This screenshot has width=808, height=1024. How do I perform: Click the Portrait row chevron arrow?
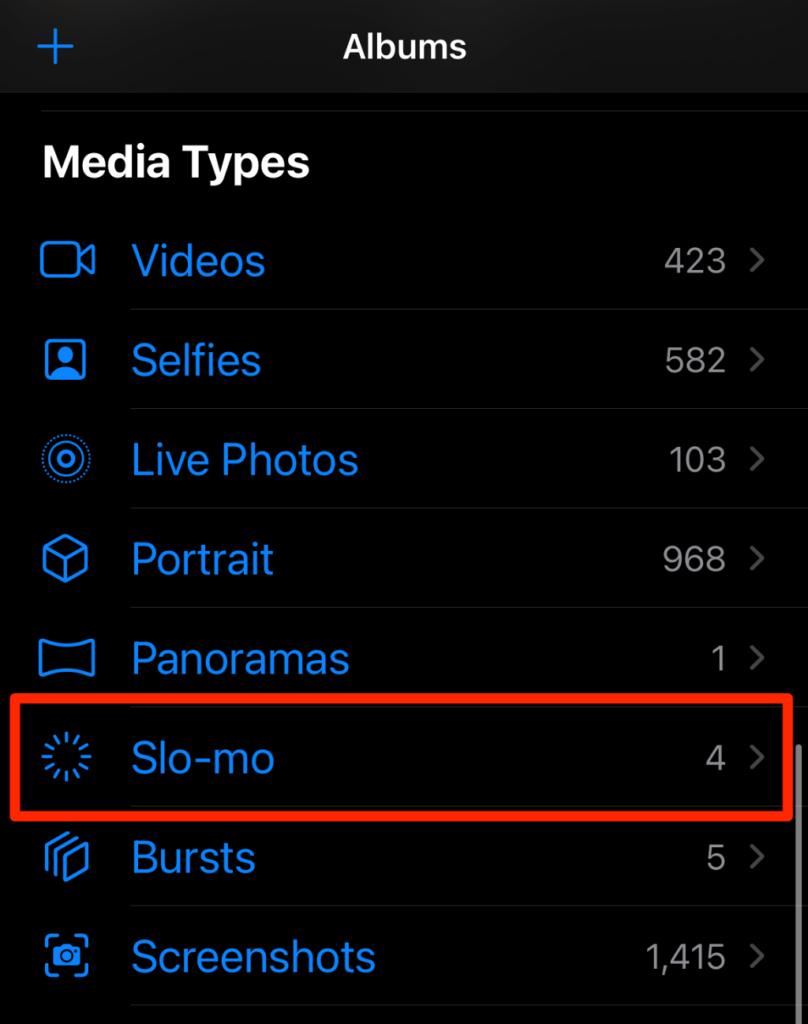click(757, 558)
